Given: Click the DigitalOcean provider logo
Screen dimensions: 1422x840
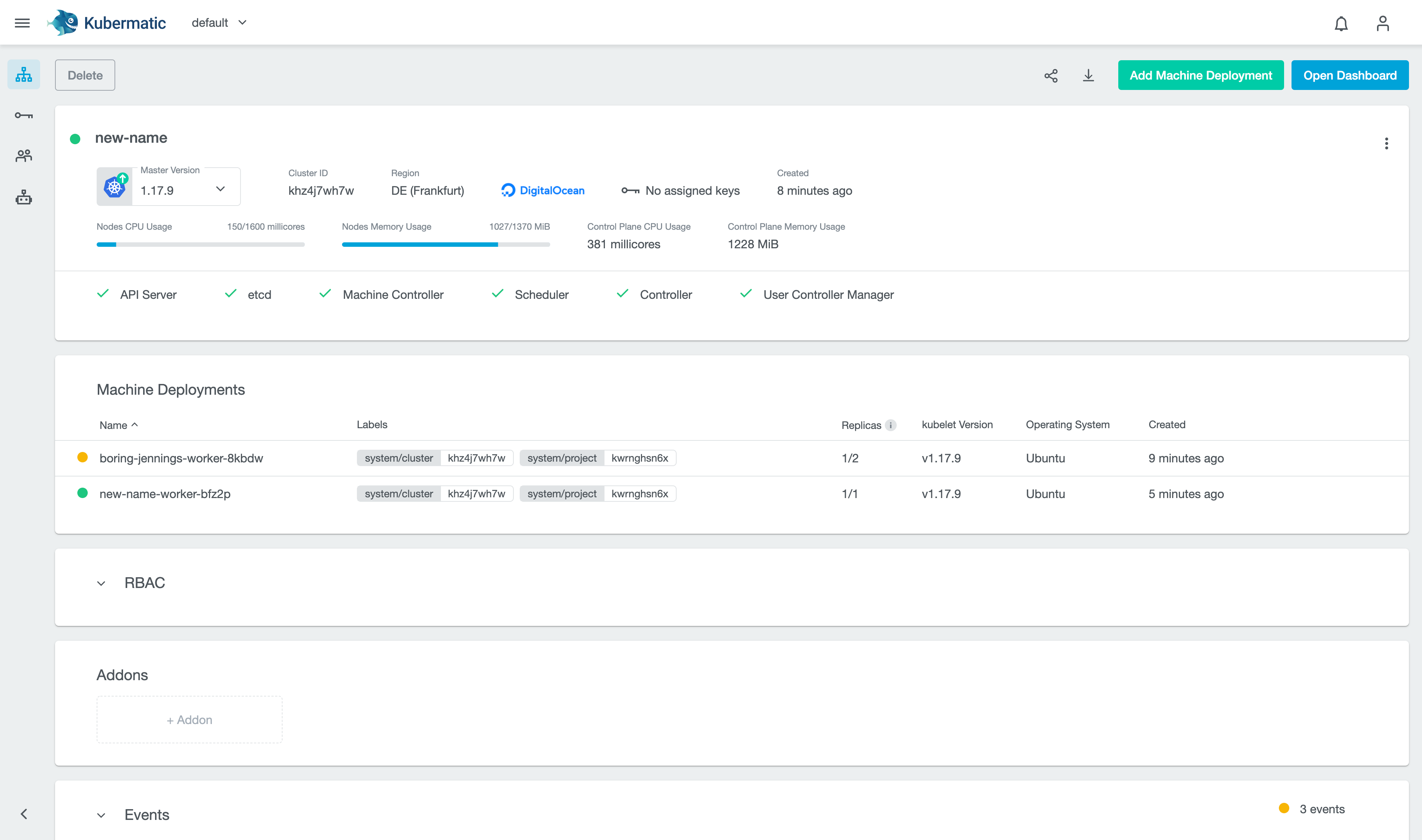Looking at the screenshot, I should pos(542,190).
